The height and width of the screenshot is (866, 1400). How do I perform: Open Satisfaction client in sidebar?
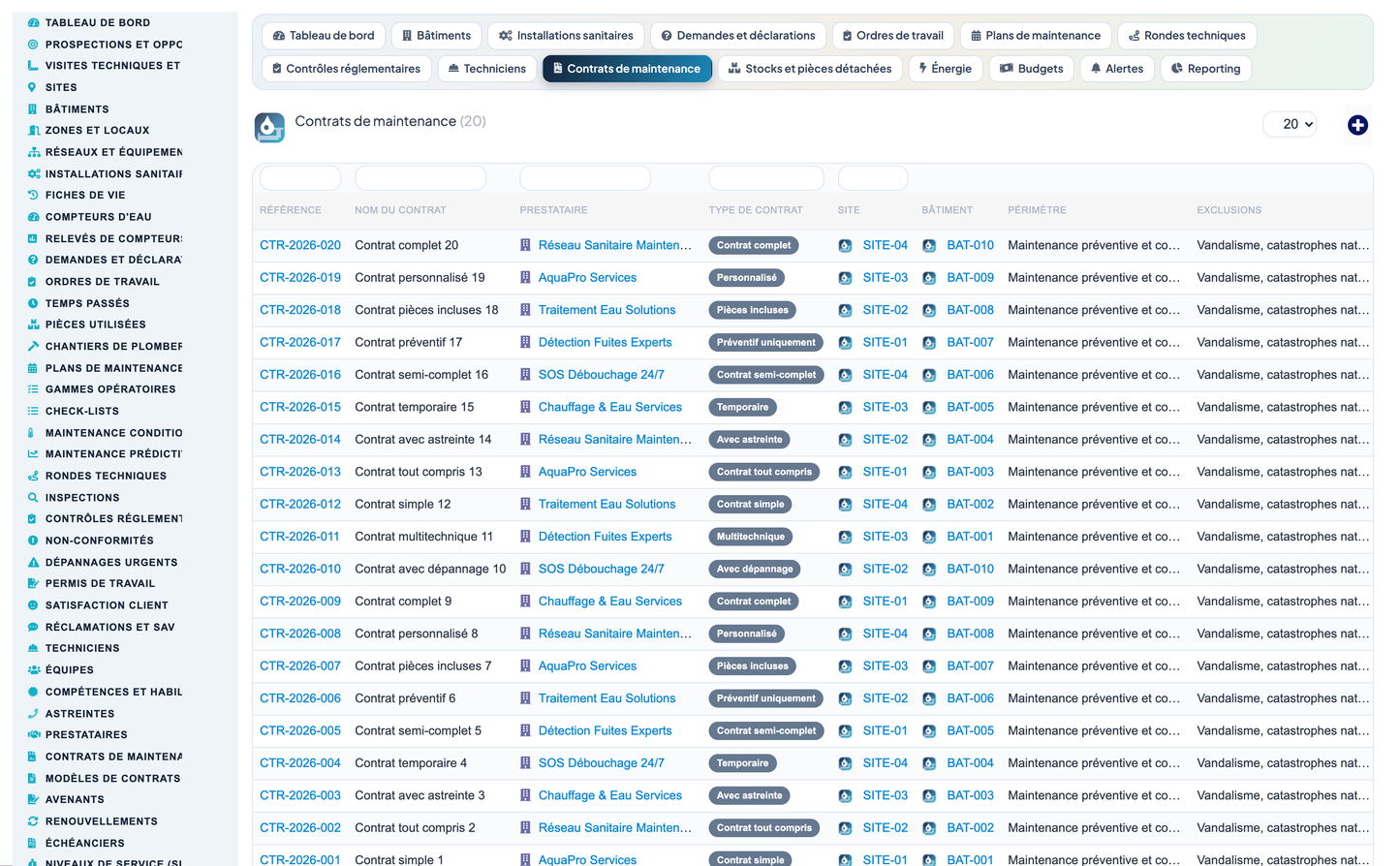point(107,605)
